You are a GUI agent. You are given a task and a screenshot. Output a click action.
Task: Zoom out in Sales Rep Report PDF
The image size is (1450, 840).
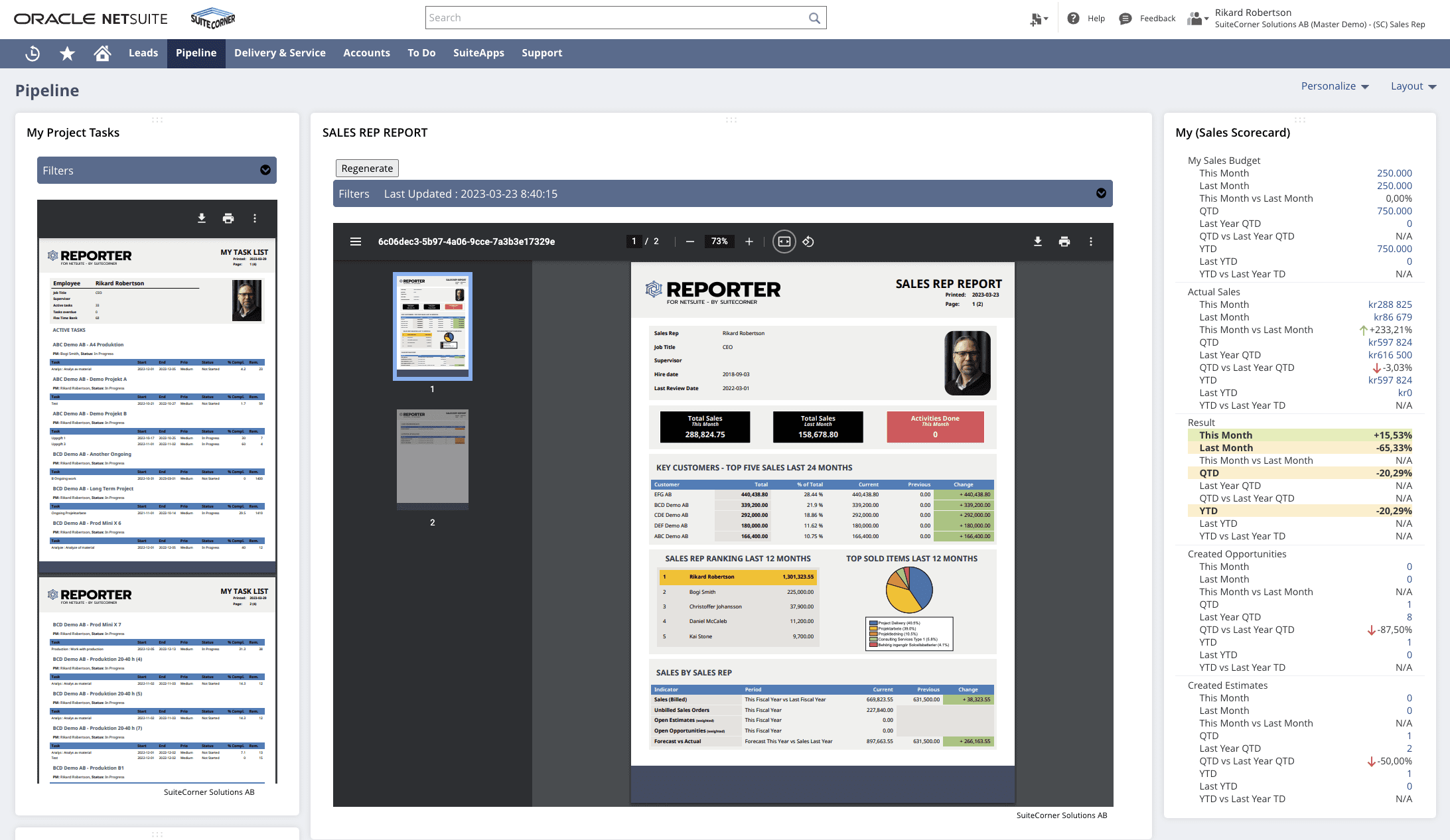tap(690, 242)
